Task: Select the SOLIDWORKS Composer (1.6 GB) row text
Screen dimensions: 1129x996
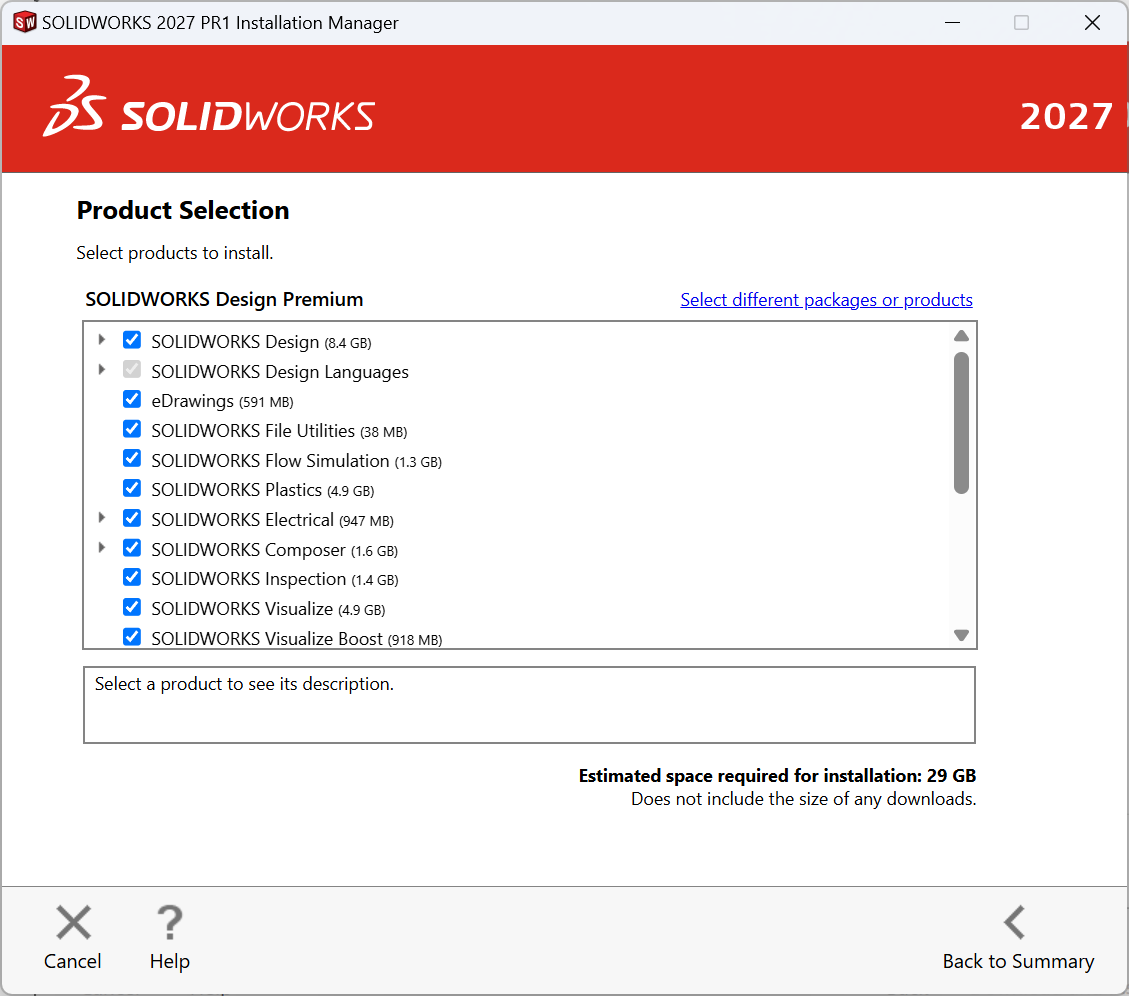Action: click(274, 550)
